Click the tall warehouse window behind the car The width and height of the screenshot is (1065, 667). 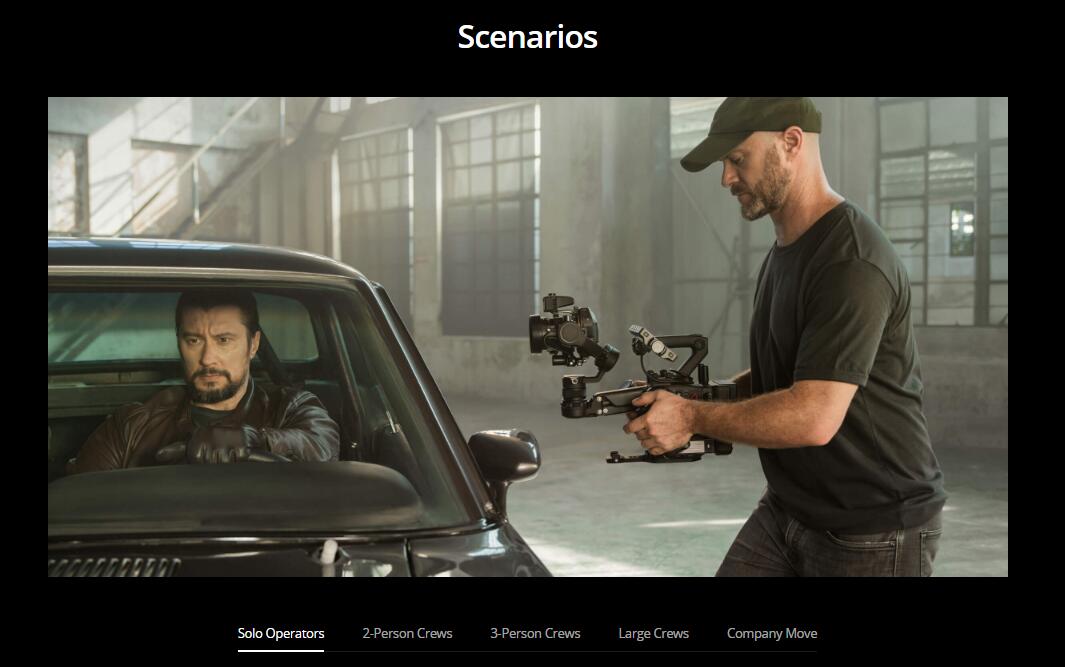click(x=490, y=217)
